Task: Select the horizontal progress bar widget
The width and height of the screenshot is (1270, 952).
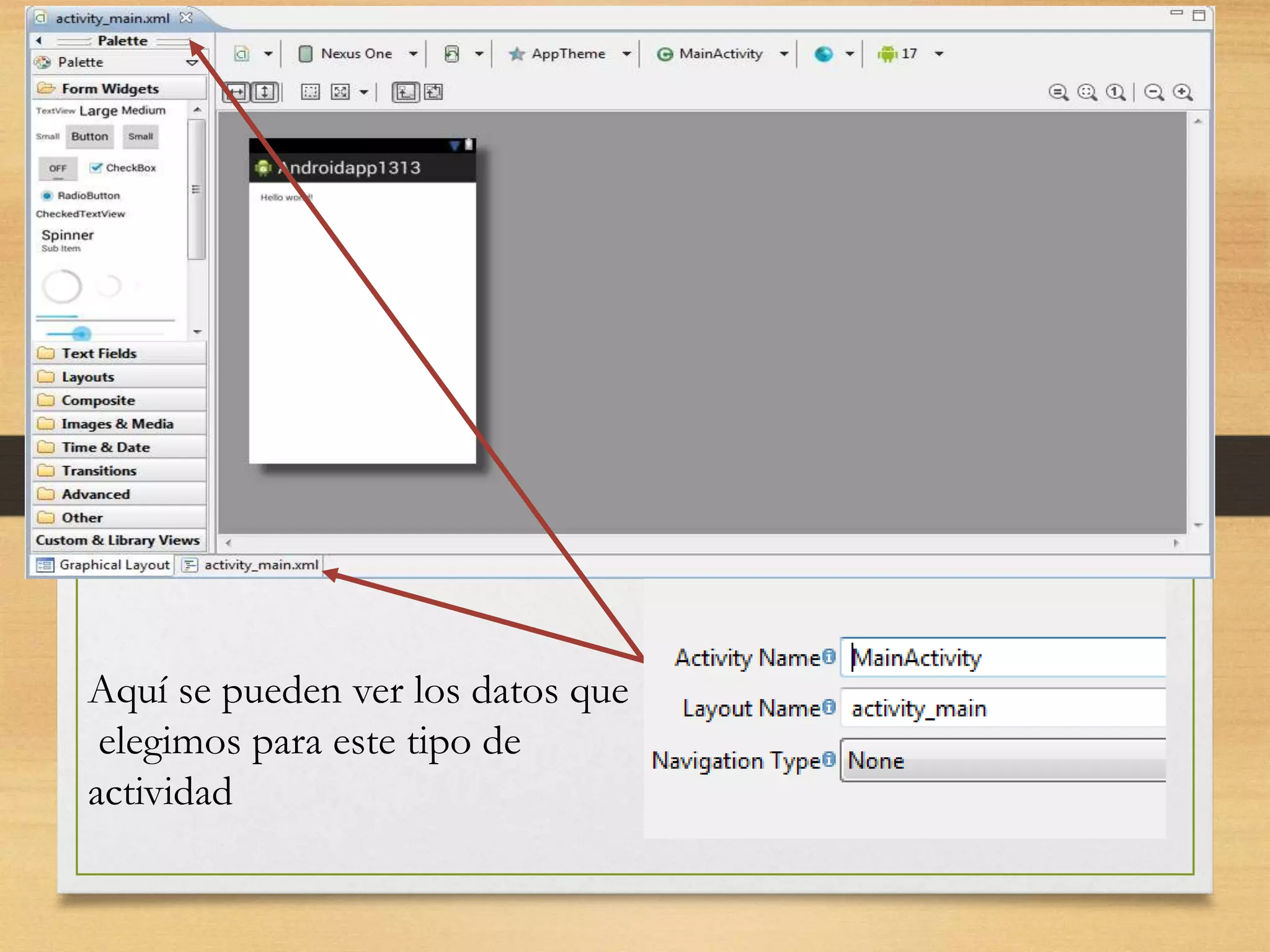Action: [105, 319]
